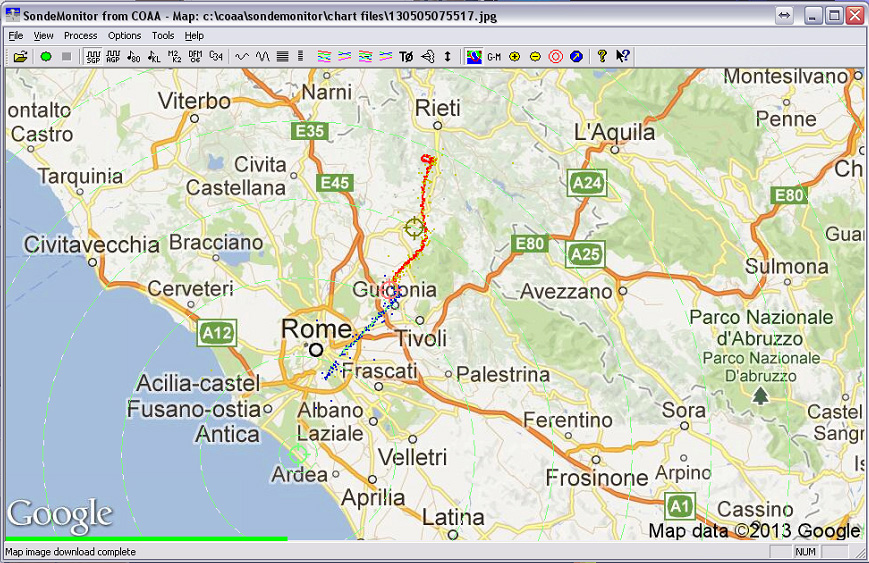Viewport: 869px width, 563px height.
Task: Open the View menu
Action: pos(43,35)
